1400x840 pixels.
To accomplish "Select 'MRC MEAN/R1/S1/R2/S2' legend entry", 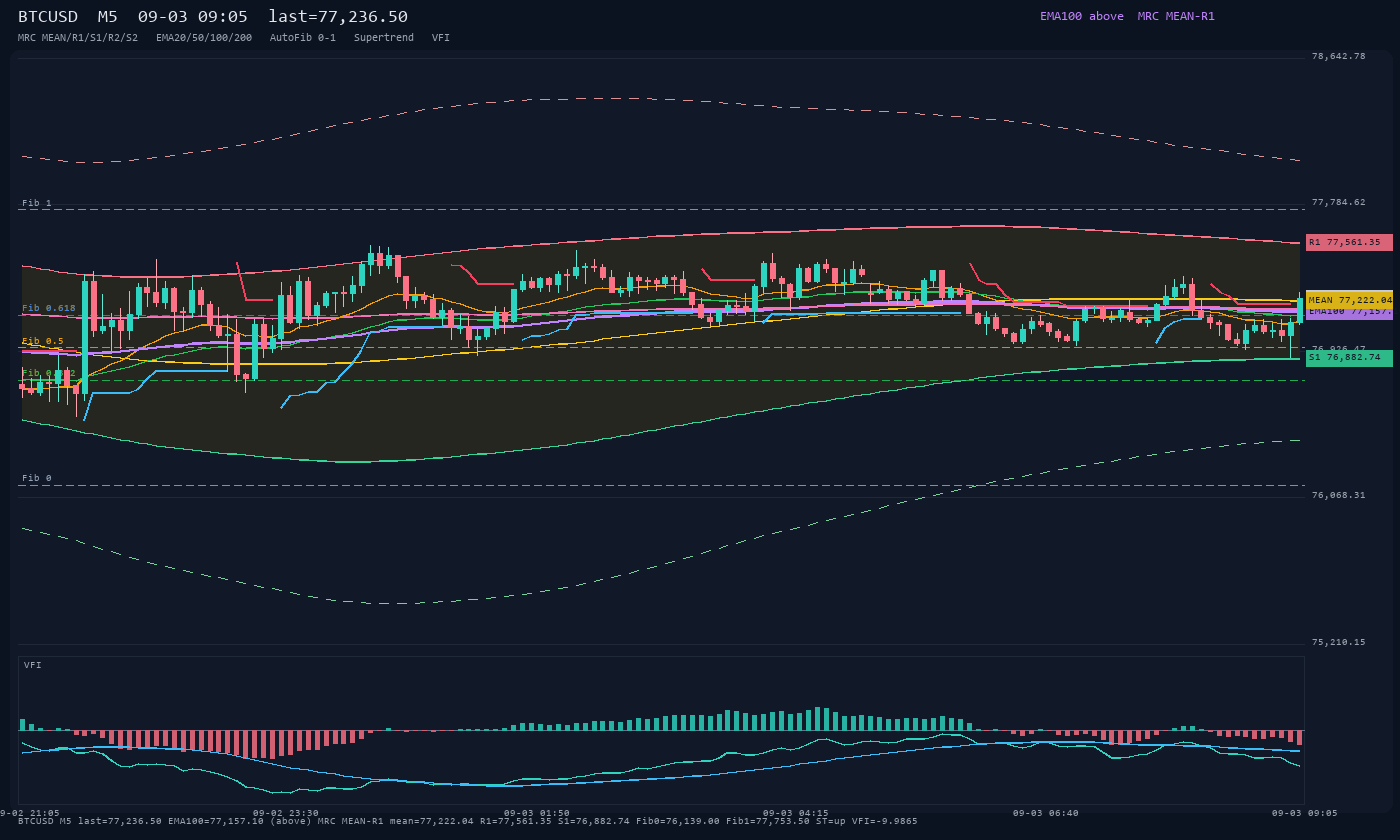I will pos(78,38).
